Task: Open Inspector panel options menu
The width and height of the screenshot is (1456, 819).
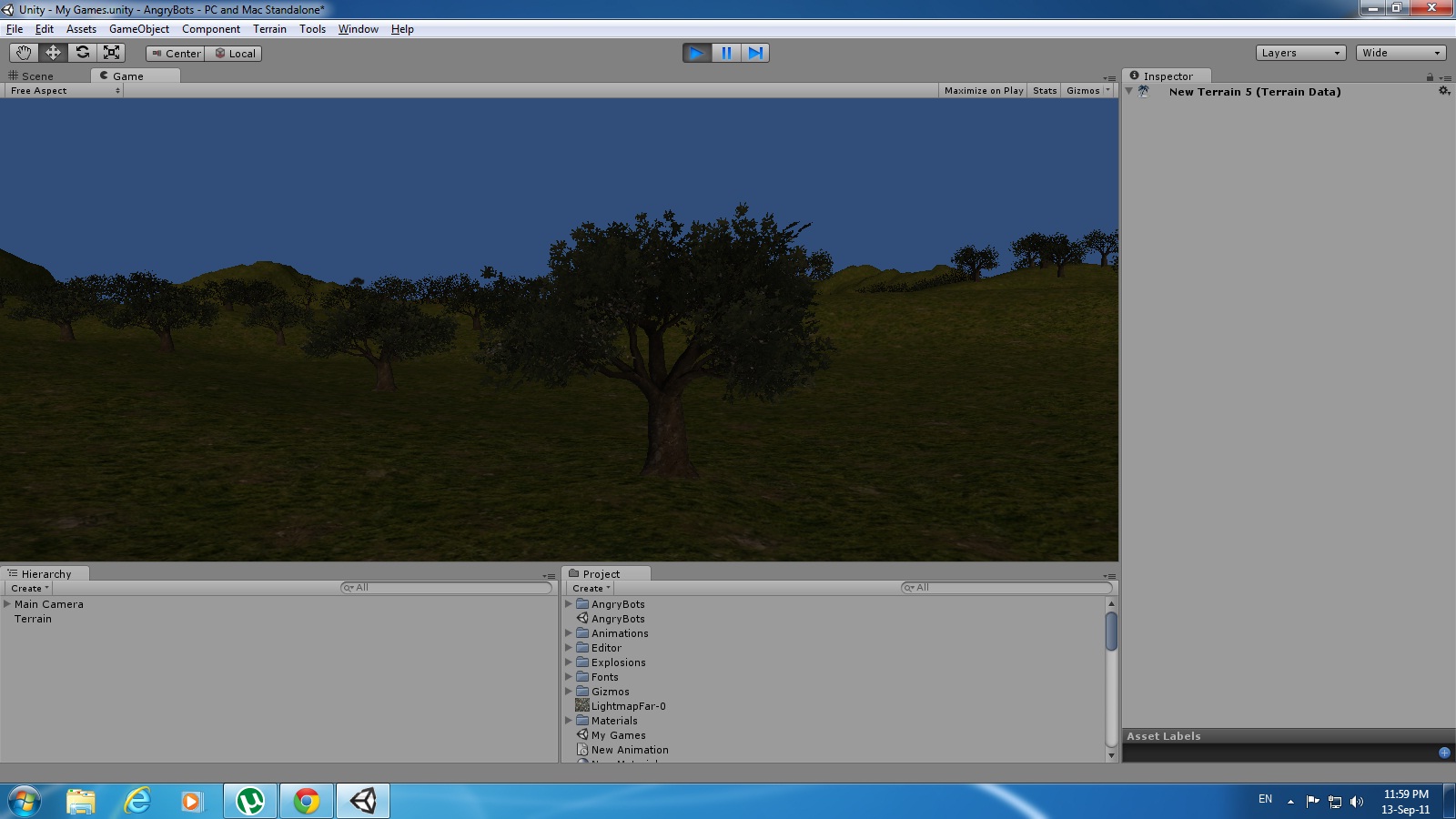Action: (x=1445, y=78)
